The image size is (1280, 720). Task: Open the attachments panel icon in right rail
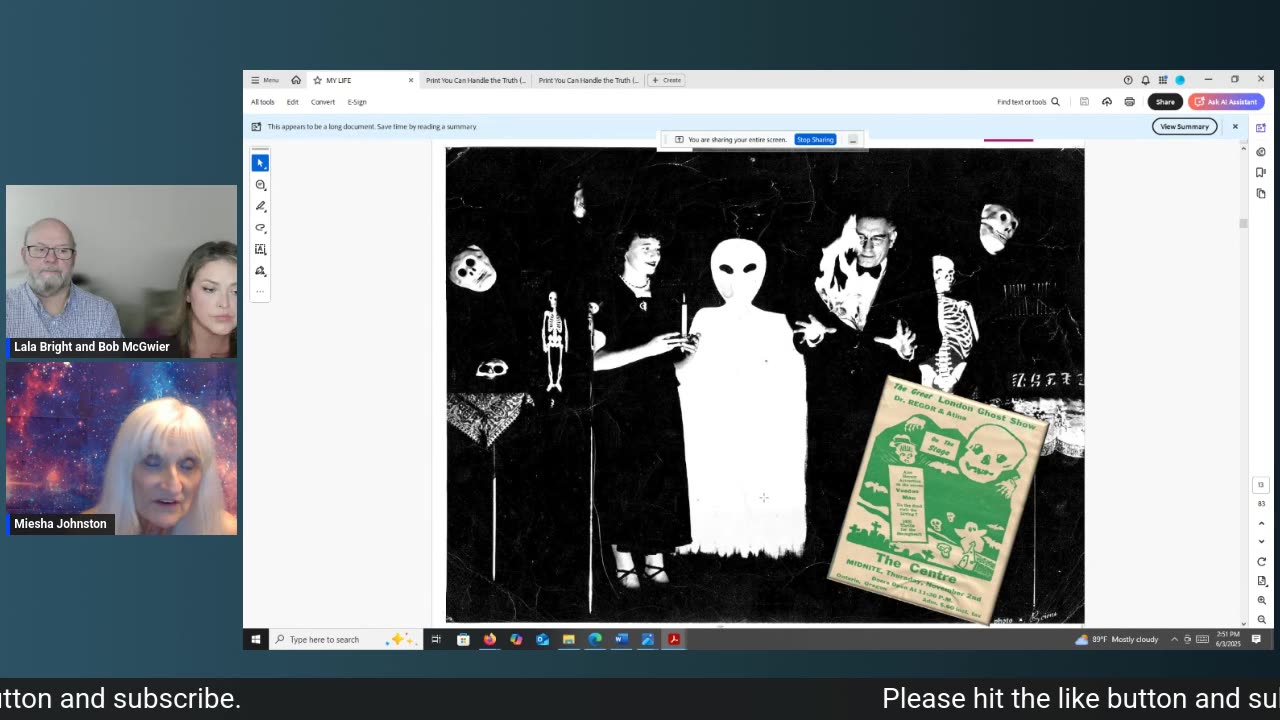[1261, 152]
